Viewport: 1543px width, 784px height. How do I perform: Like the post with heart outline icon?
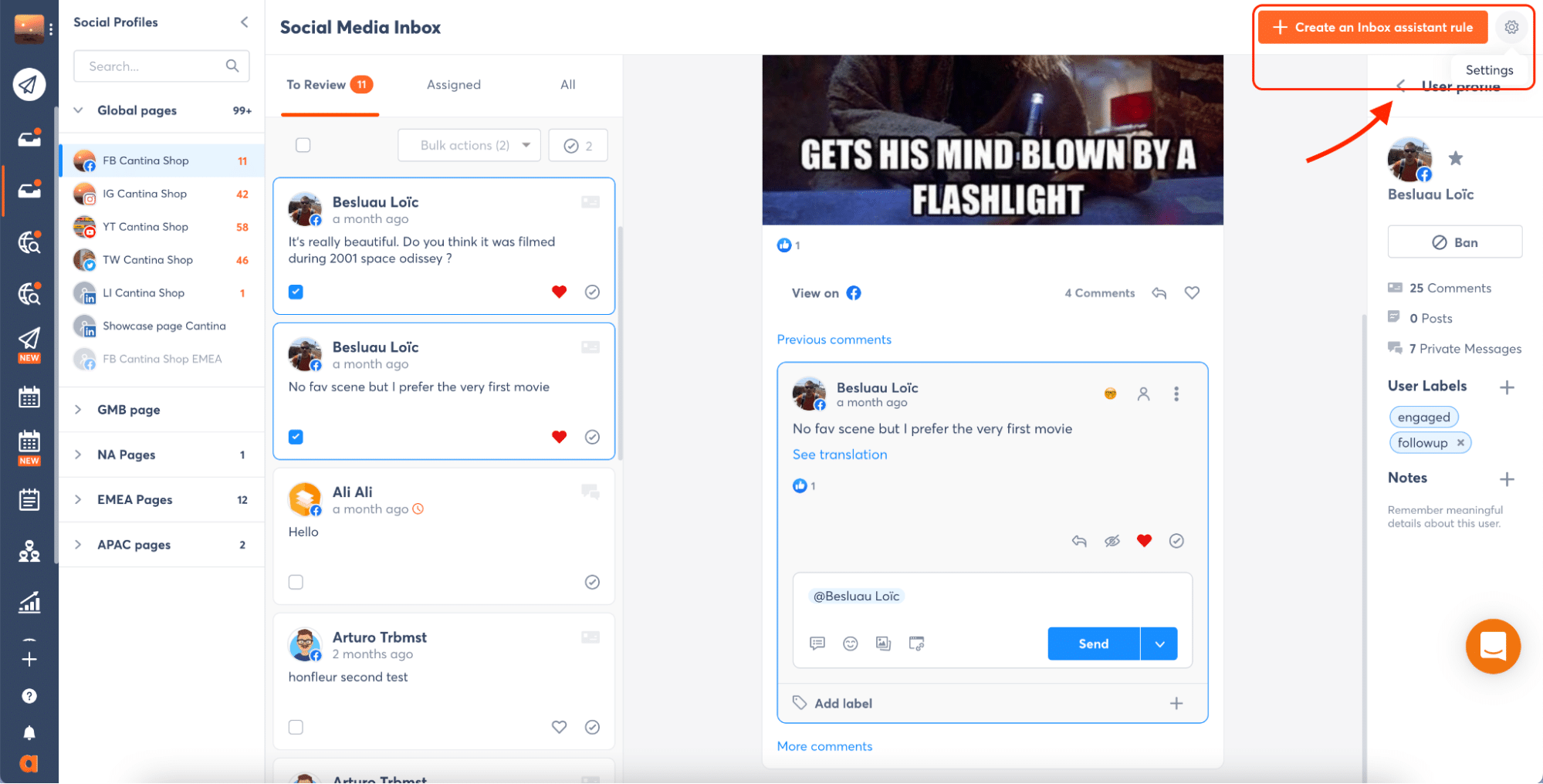1192,293
